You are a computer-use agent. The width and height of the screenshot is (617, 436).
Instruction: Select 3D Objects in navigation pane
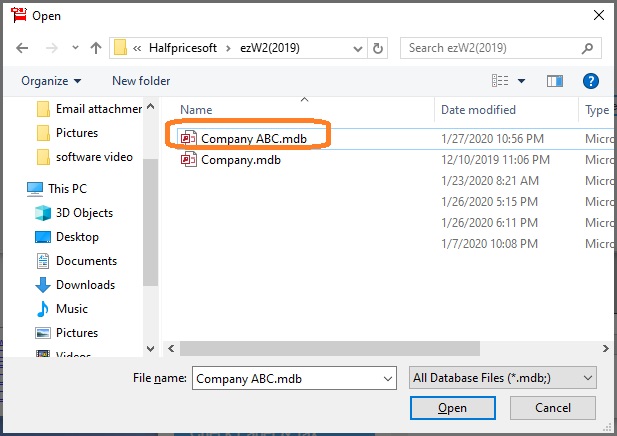[84, 213]
